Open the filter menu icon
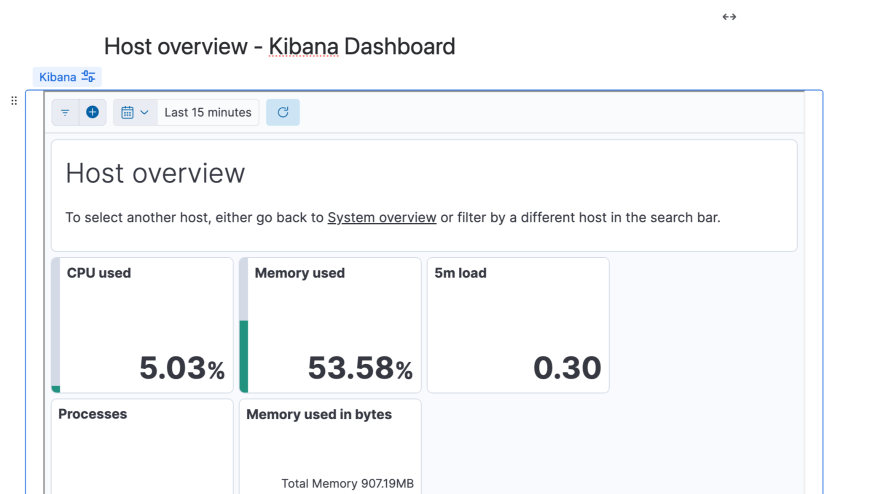The height and width of the screenshot is (494, 870). click(x=65, y=113)
